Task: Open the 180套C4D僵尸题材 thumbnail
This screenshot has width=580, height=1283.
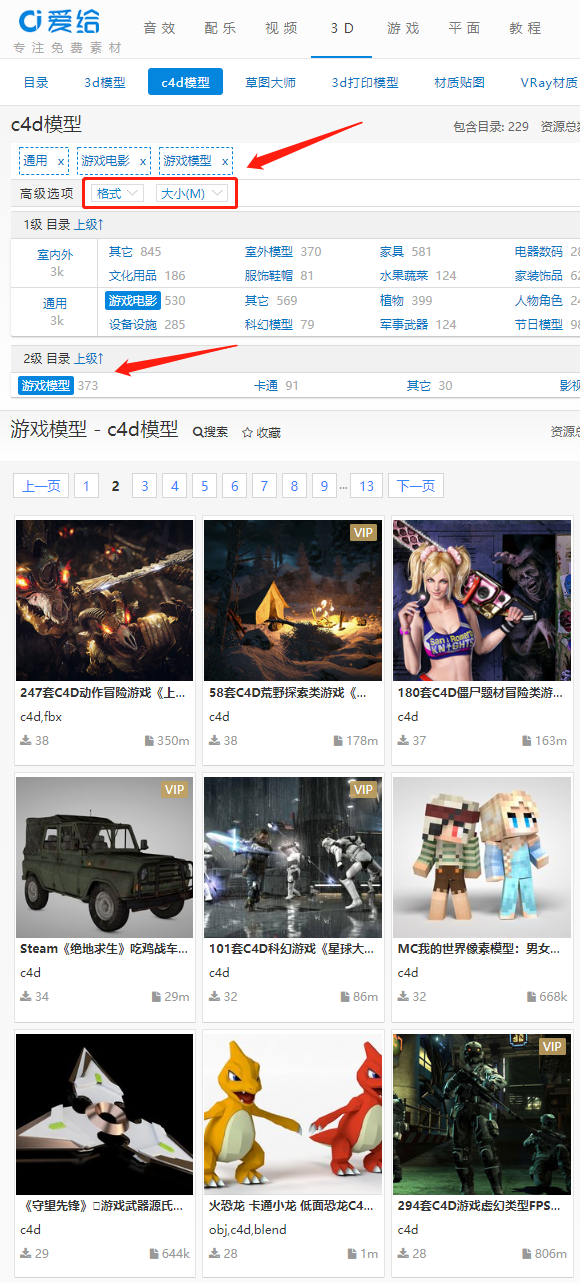Action: [482, 600]
